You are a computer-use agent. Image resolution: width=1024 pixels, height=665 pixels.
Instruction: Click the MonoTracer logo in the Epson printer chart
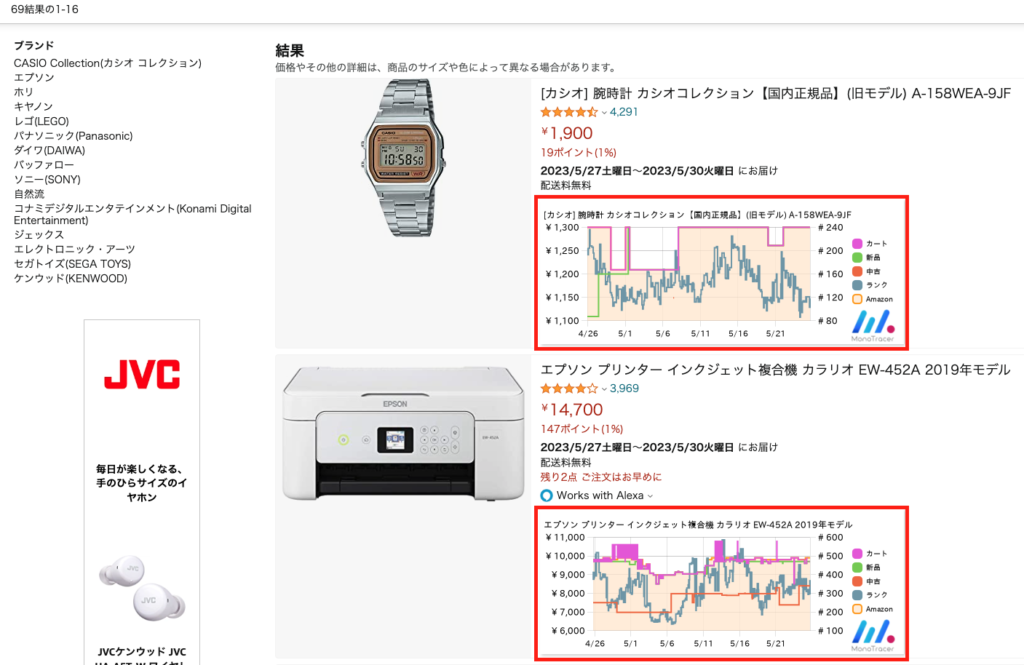(872, 636)
